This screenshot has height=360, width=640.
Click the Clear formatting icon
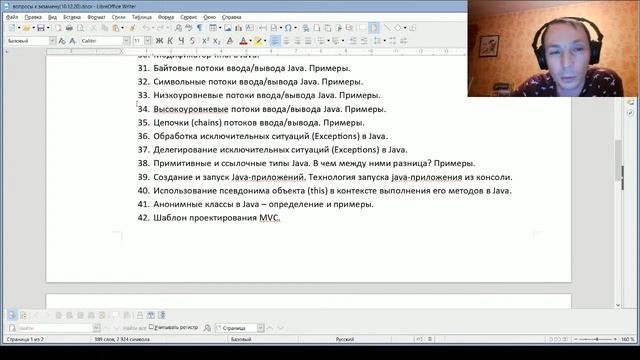point(230,41)
